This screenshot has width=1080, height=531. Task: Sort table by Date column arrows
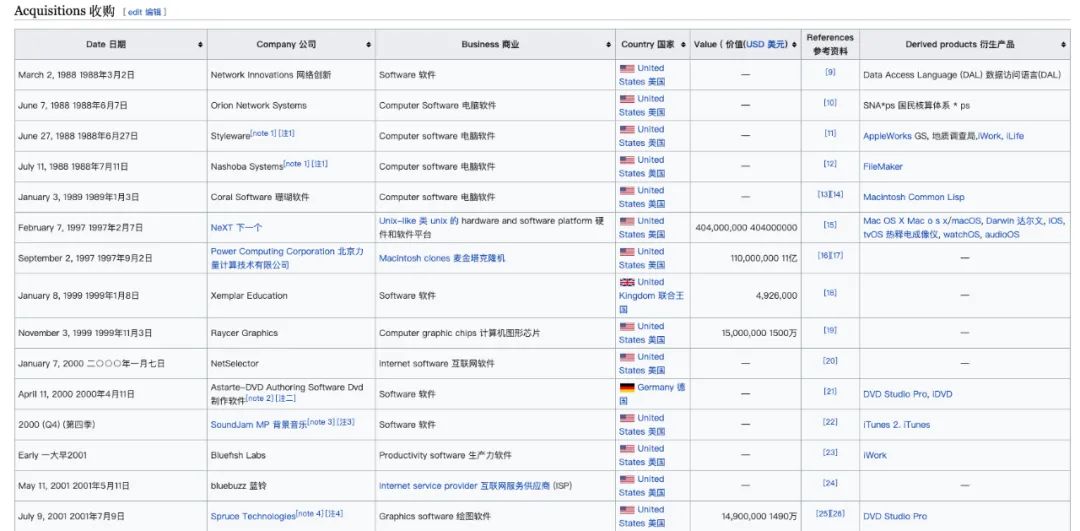point(200,44)
